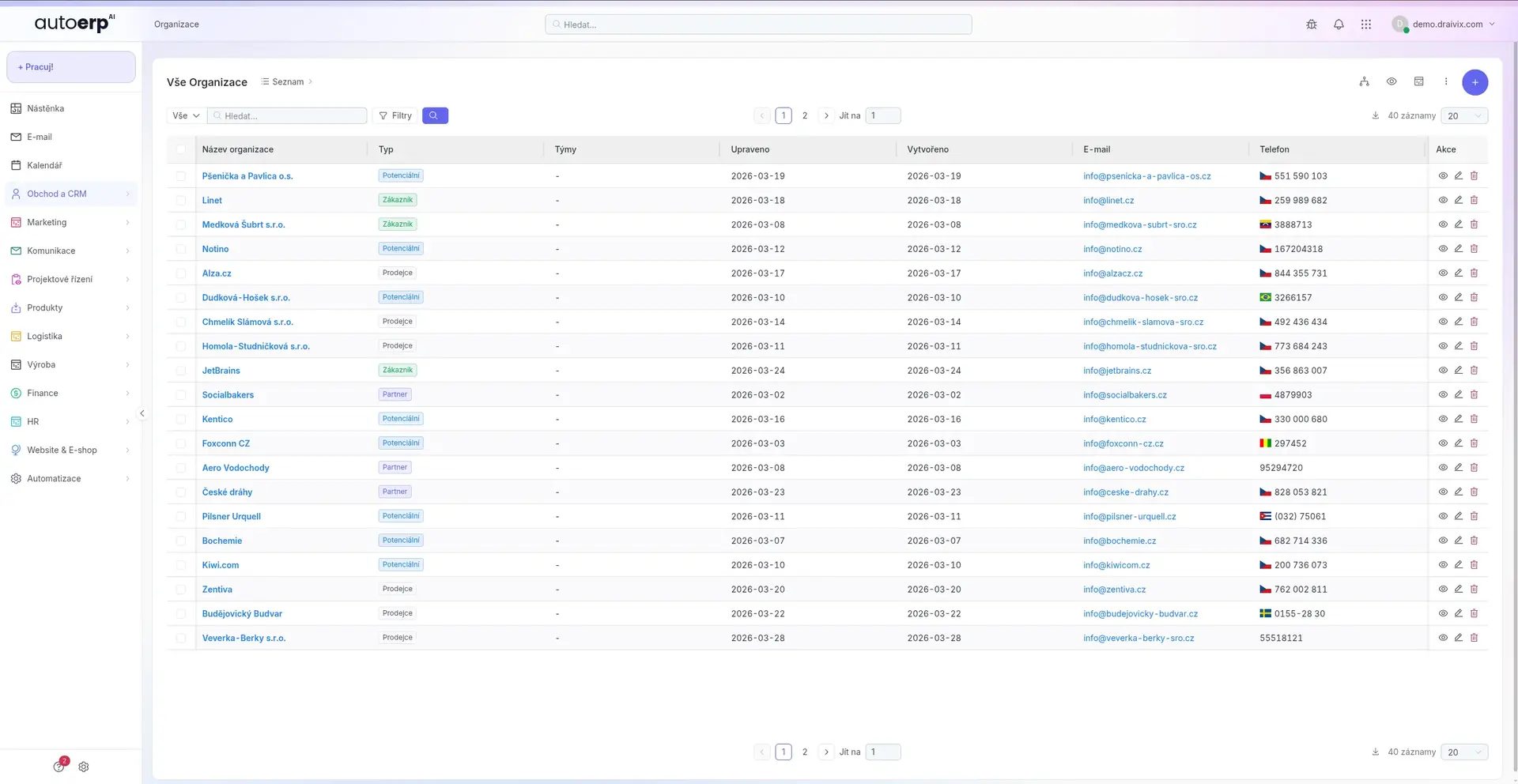Screen dimensions: 1518x784
Task: Tick the checkbox for Pšenička a Pavlica o.s.
Action: click(x=181, y=176)
